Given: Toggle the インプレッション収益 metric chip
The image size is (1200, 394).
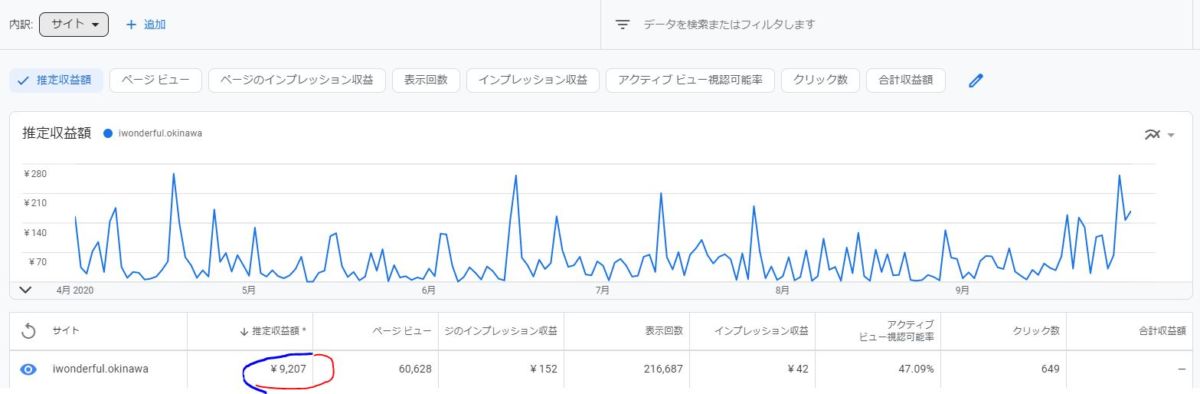Looking at the screenshot, I should (533, 81).
